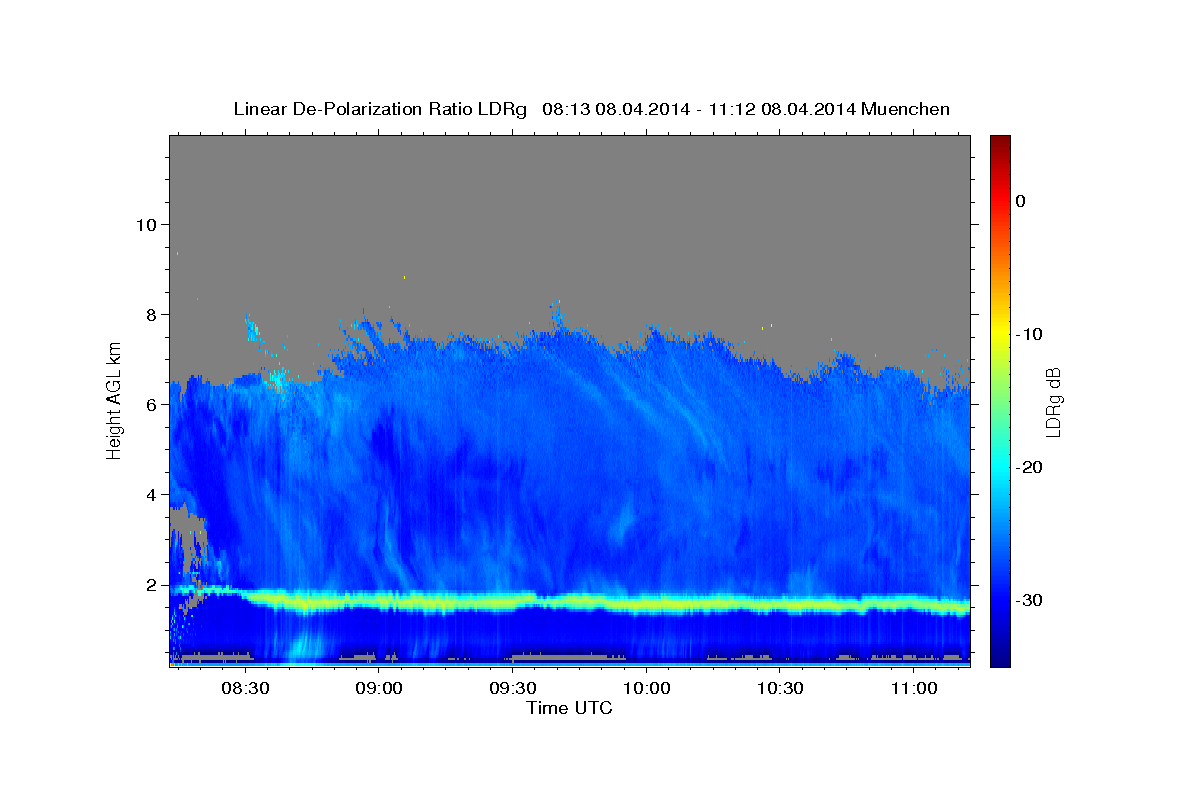Screen dimensions: 1200x800
Task: Click the dark blue bottom of the colorbar
Action: point(1000,657)
